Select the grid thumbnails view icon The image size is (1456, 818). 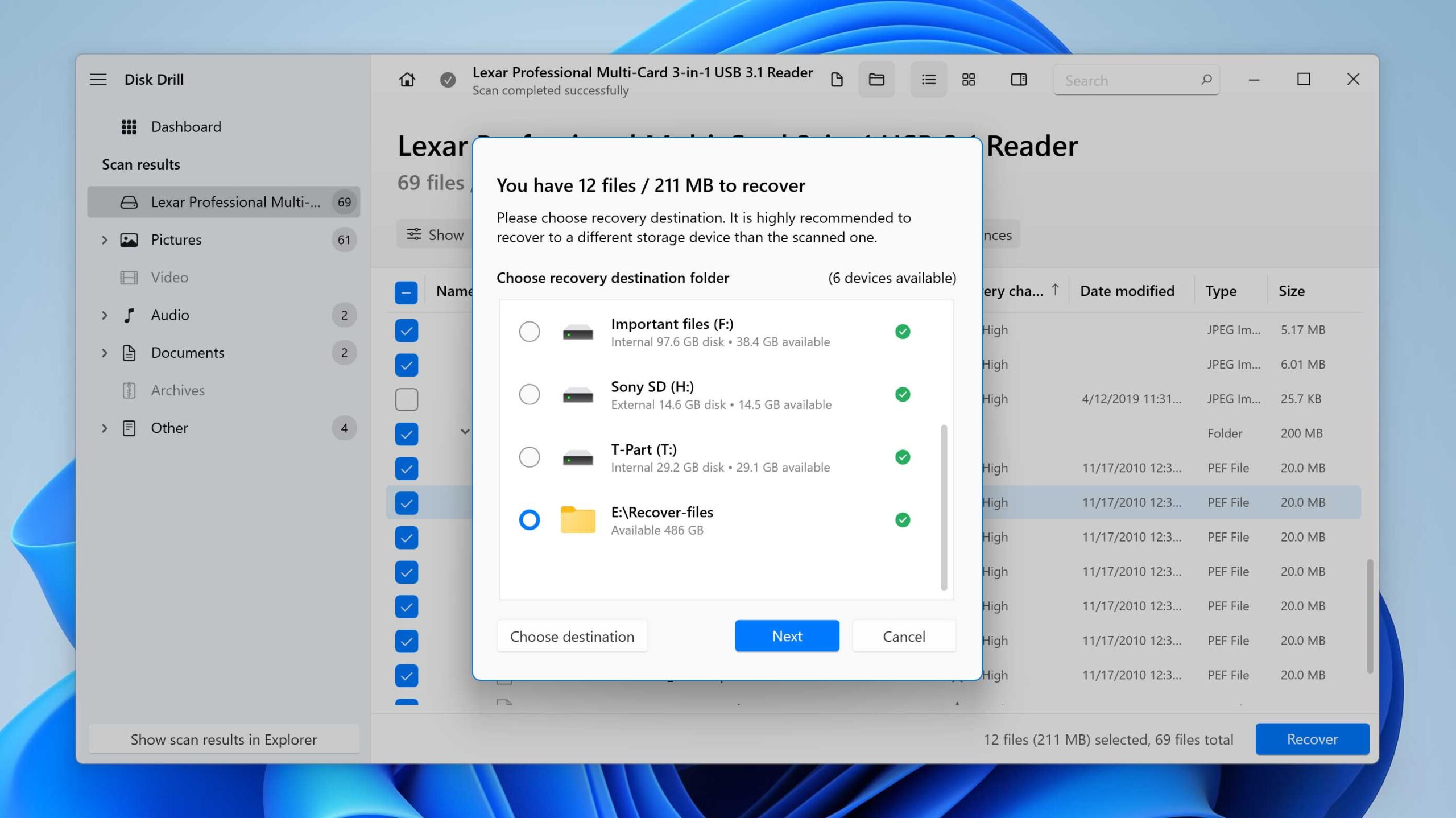[969, 79]
